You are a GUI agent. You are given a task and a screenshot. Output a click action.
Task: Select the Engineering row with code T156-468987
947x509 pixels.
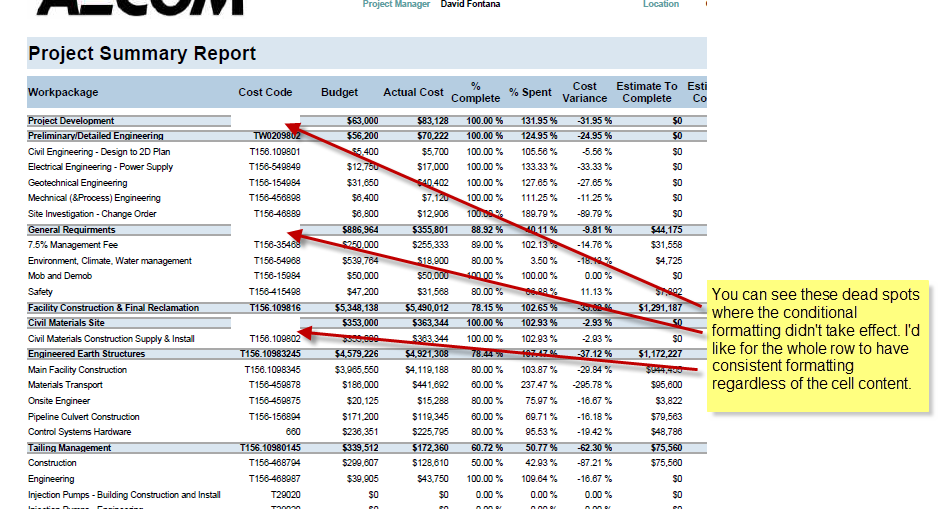pyautogui.click(x=51, y=479)
